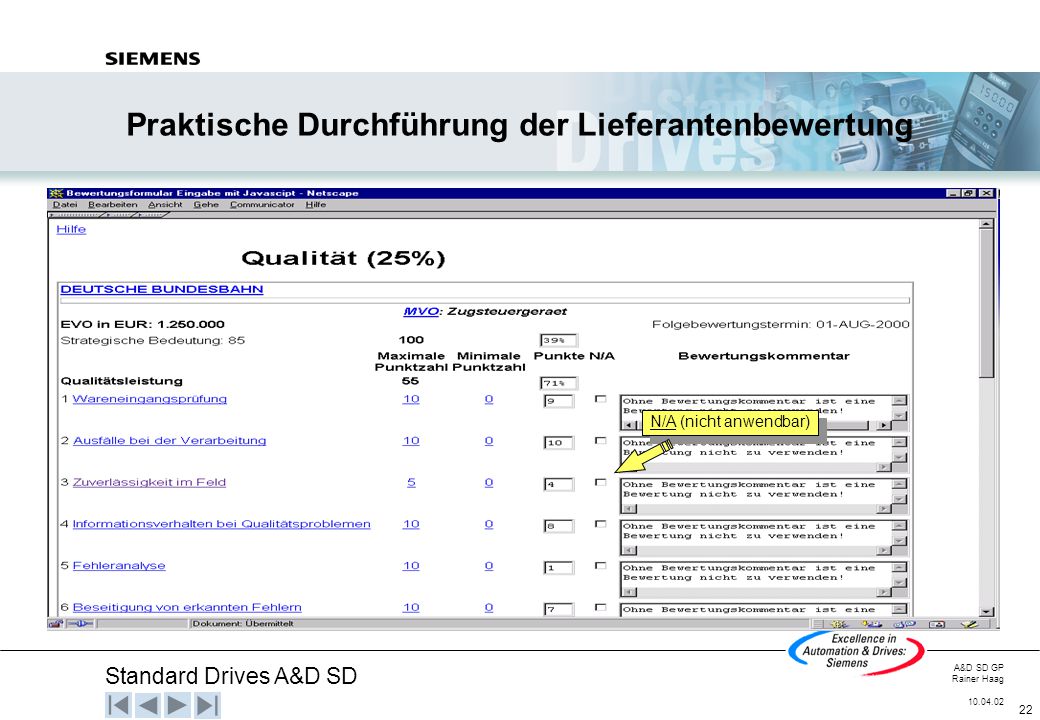1040x720 pixels.
Task: Click the page scrollbar down arrow
Action: tap(987, 611)
